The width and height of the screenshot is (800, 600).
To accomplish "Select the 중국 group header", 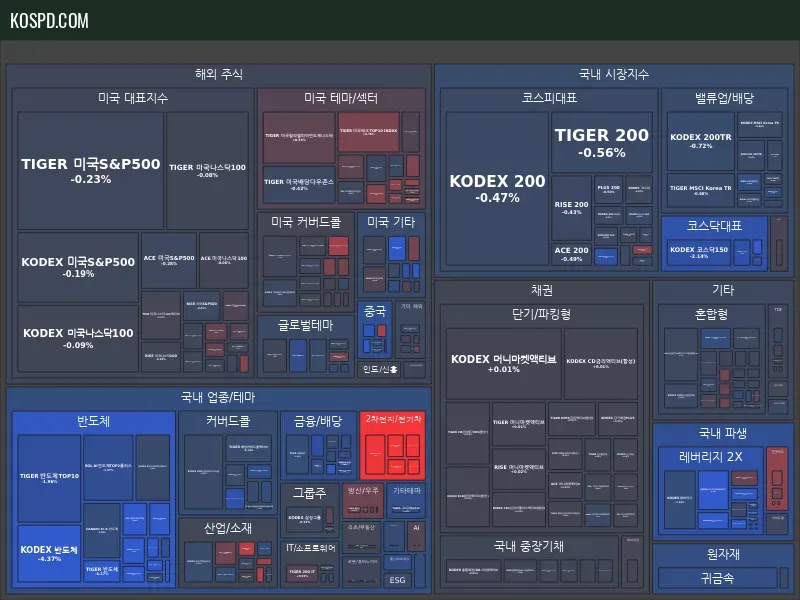I will point(374,311).
